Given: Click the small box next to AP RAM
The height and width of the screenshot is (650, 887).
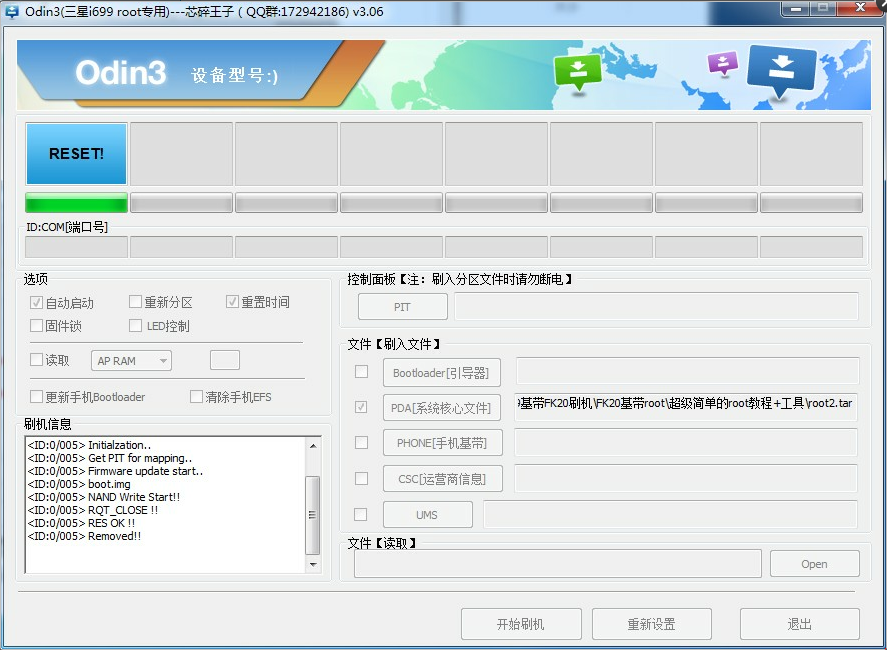Looking at the screenshot, I should pos(225,360).
